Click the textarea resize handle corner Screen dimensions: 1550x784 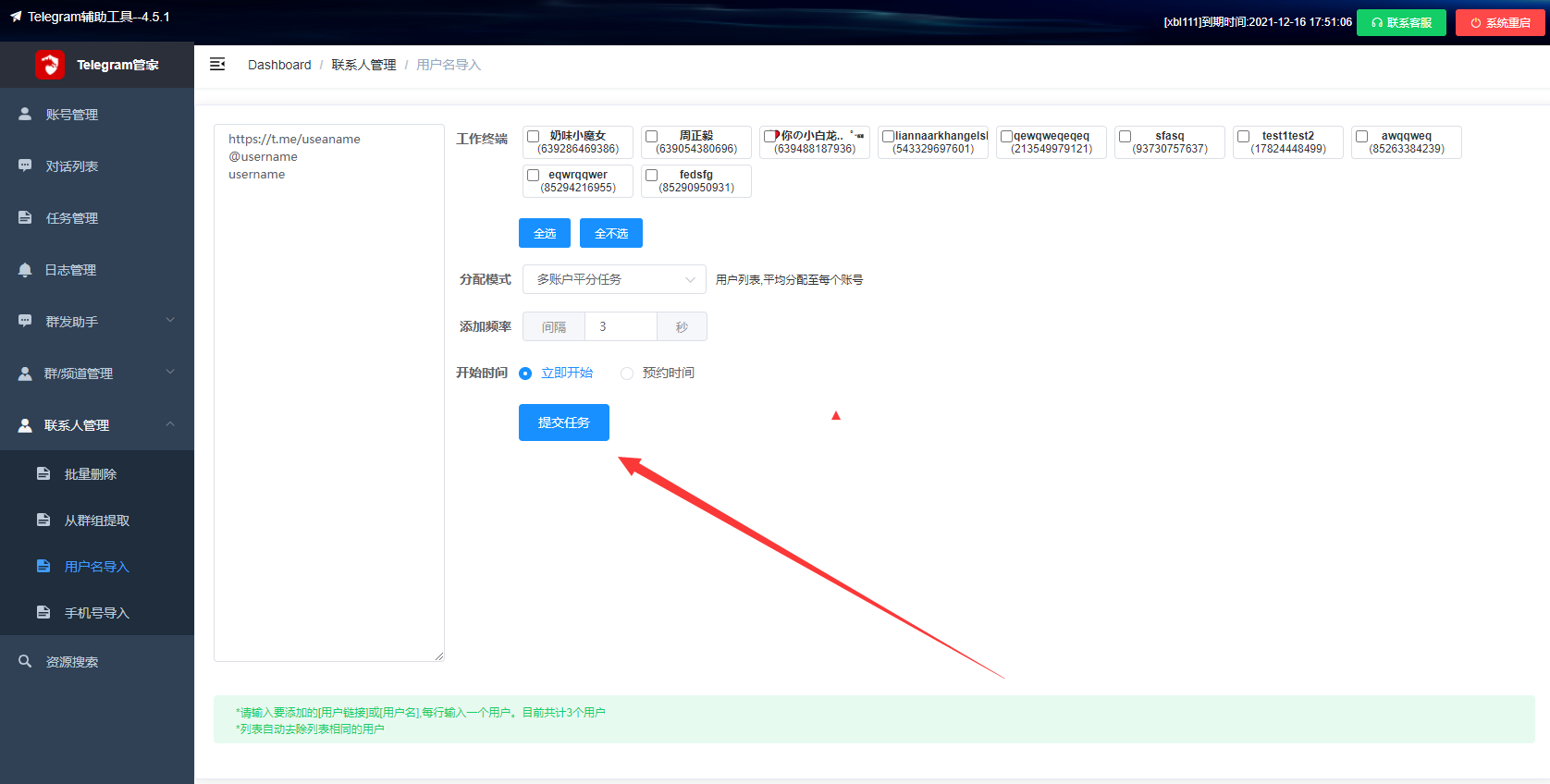coord(439,656)
